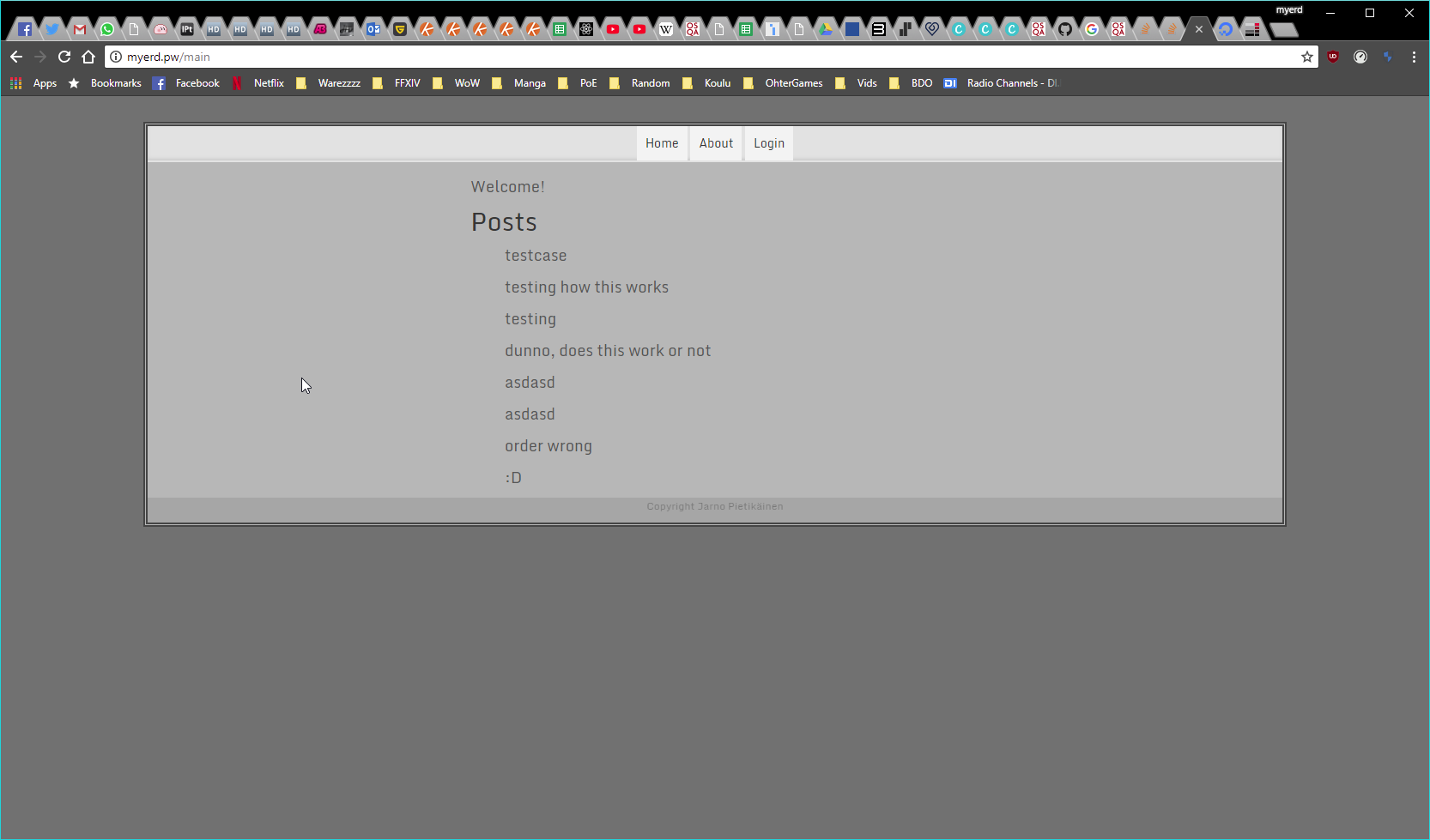
Task: Go back to the previous page
Action: [16, 57]
